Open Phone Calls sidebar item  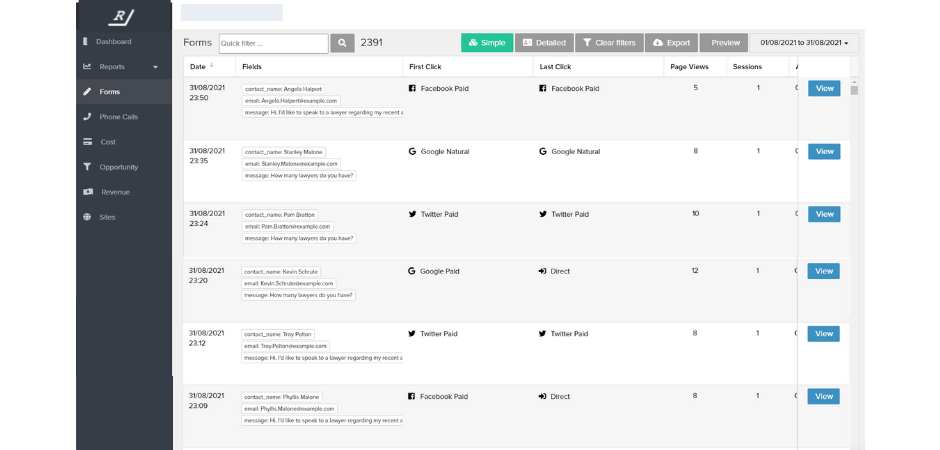click(x=117, y=117)
